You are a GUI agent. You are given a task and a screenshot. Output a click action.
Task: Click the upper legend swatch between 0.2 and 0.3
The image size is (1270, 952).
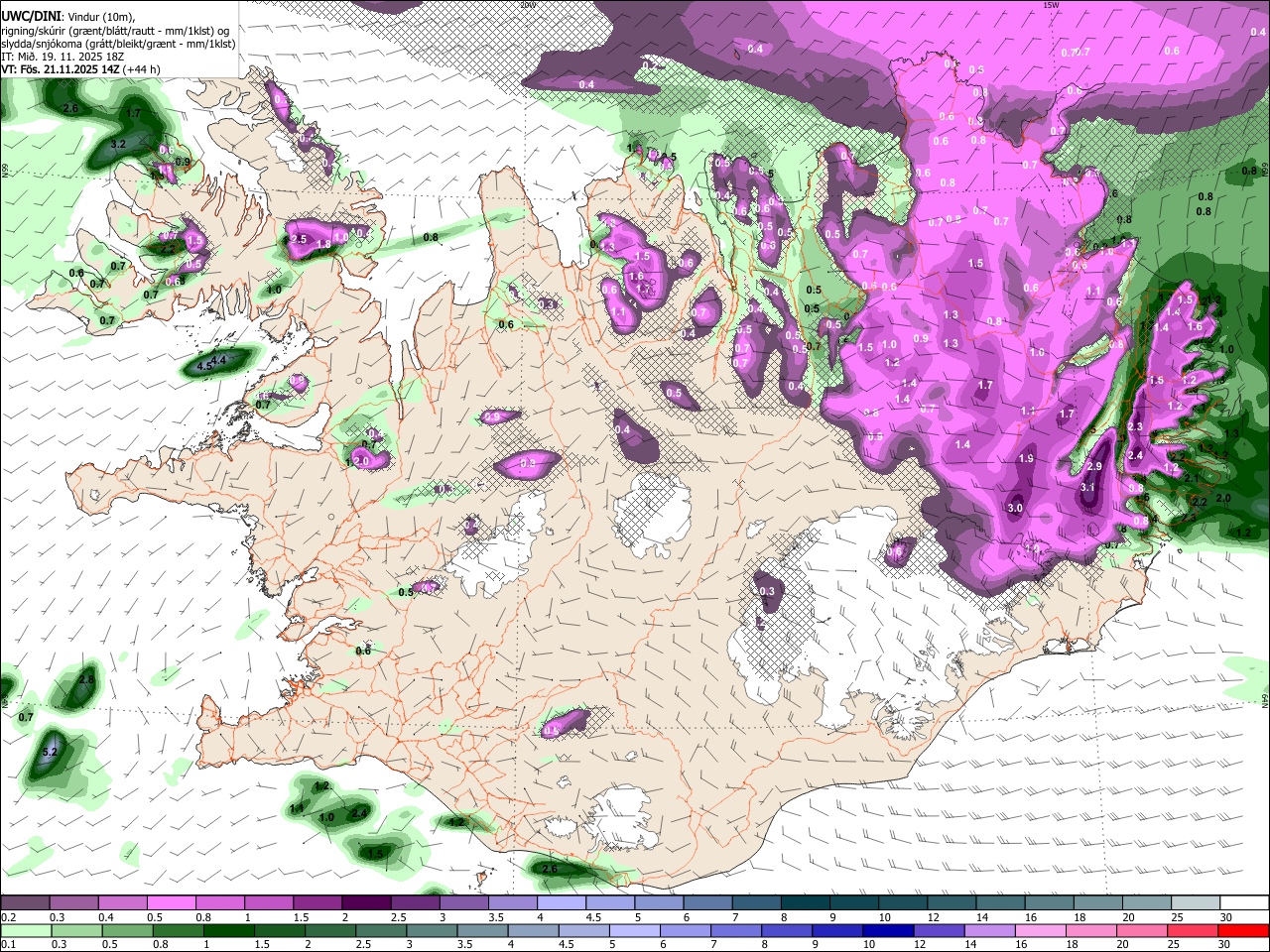(25, 902)
